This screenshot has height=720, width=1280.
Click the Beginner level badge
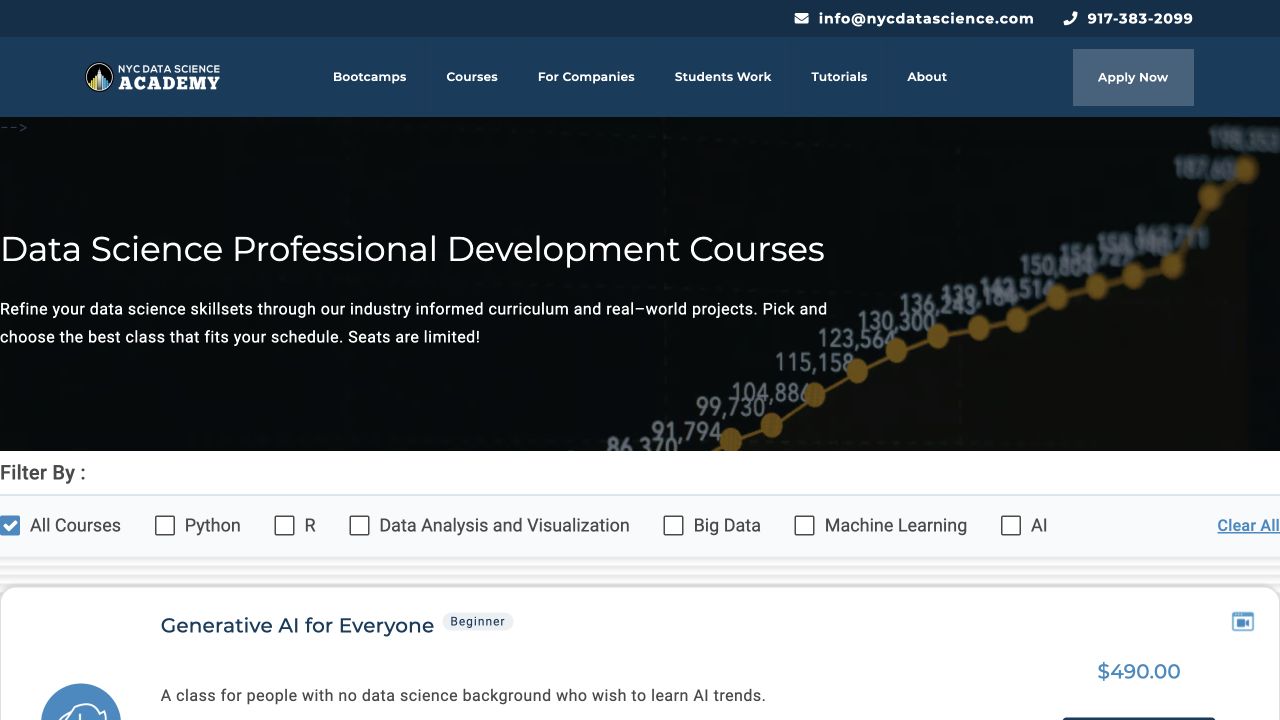[477, 622]
